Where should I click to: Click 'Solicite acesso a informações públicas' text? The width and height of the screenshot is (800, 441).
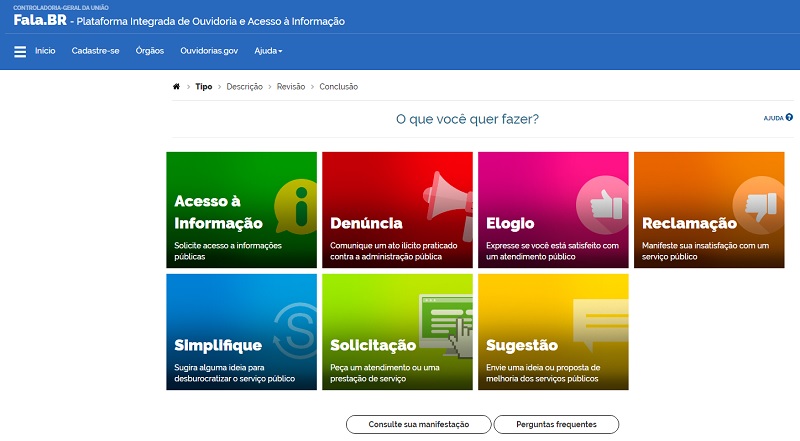228,251
